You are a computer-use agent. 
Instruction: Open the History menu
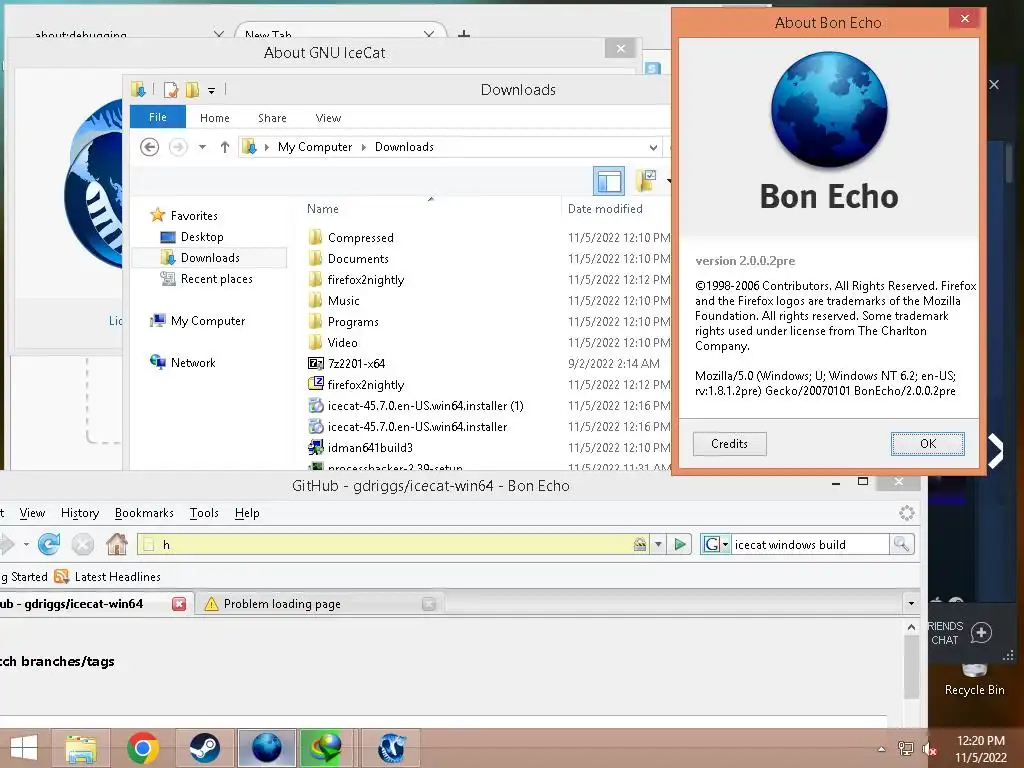click(80, 513)
